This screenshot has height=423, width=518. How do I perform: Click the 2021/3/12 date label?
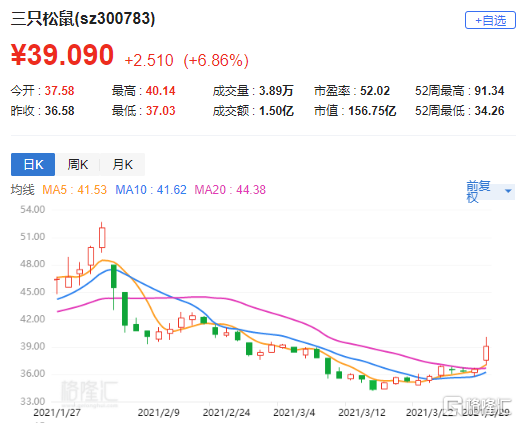point(362,412)
